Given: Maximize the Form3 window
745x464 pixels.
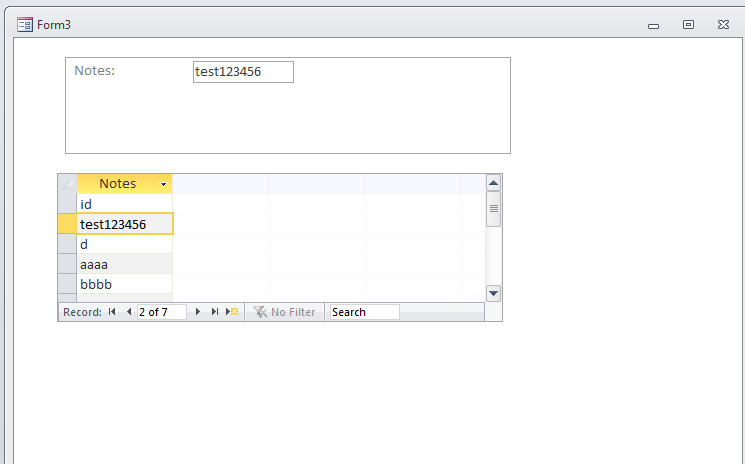Looking at the screenshot, I should (x=688, y=25).
